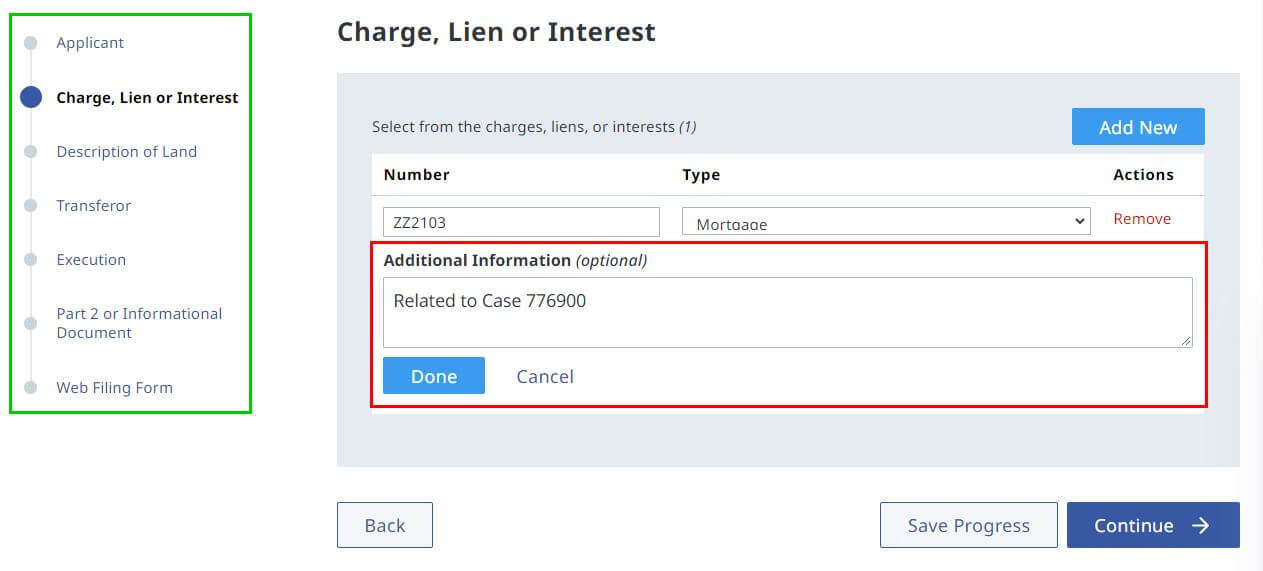Continue to the next step
This screenshot has height=571, width=1263.
coord(1153,525)
